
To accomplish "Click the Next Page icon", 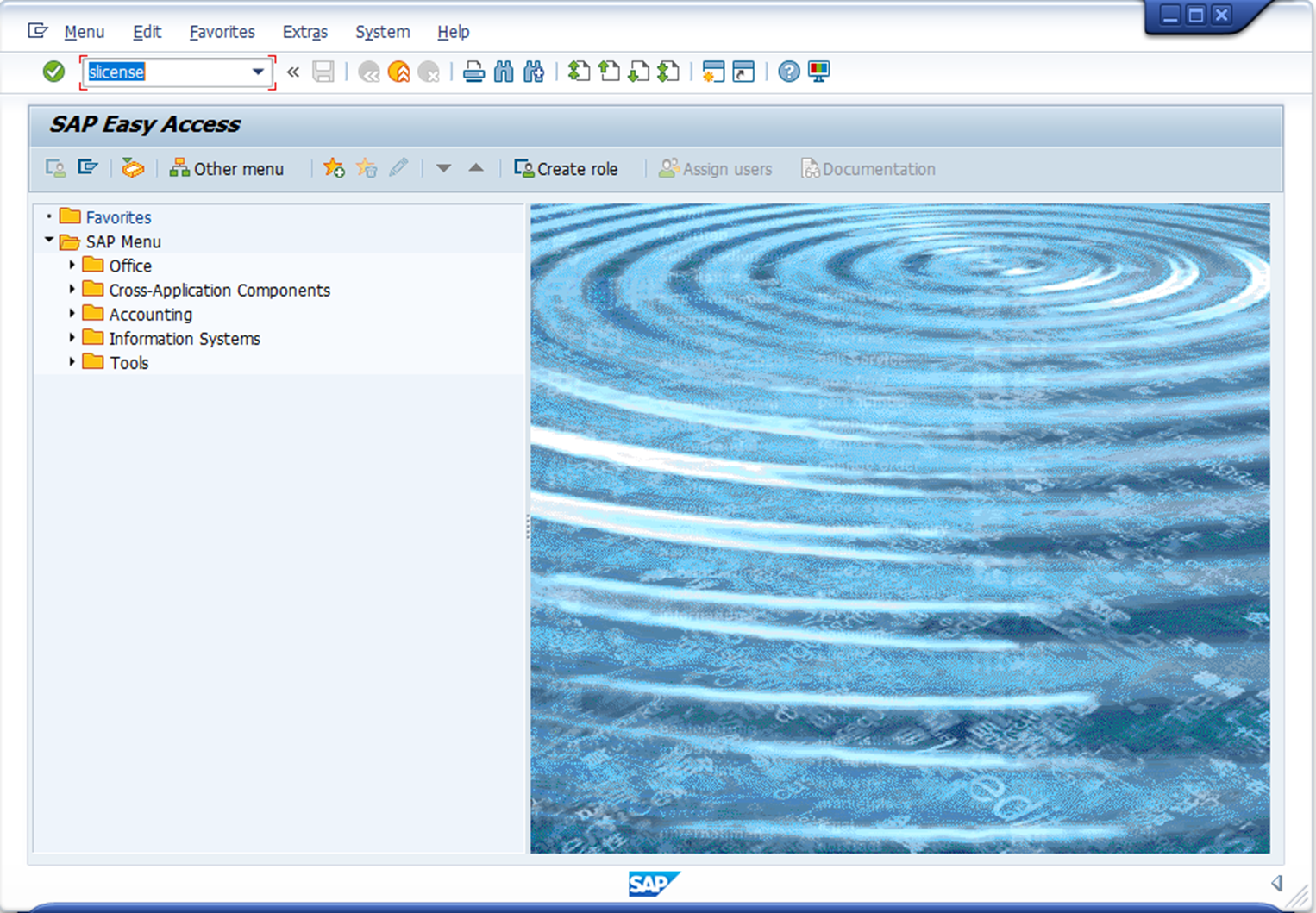I will (x=638, y=72).
